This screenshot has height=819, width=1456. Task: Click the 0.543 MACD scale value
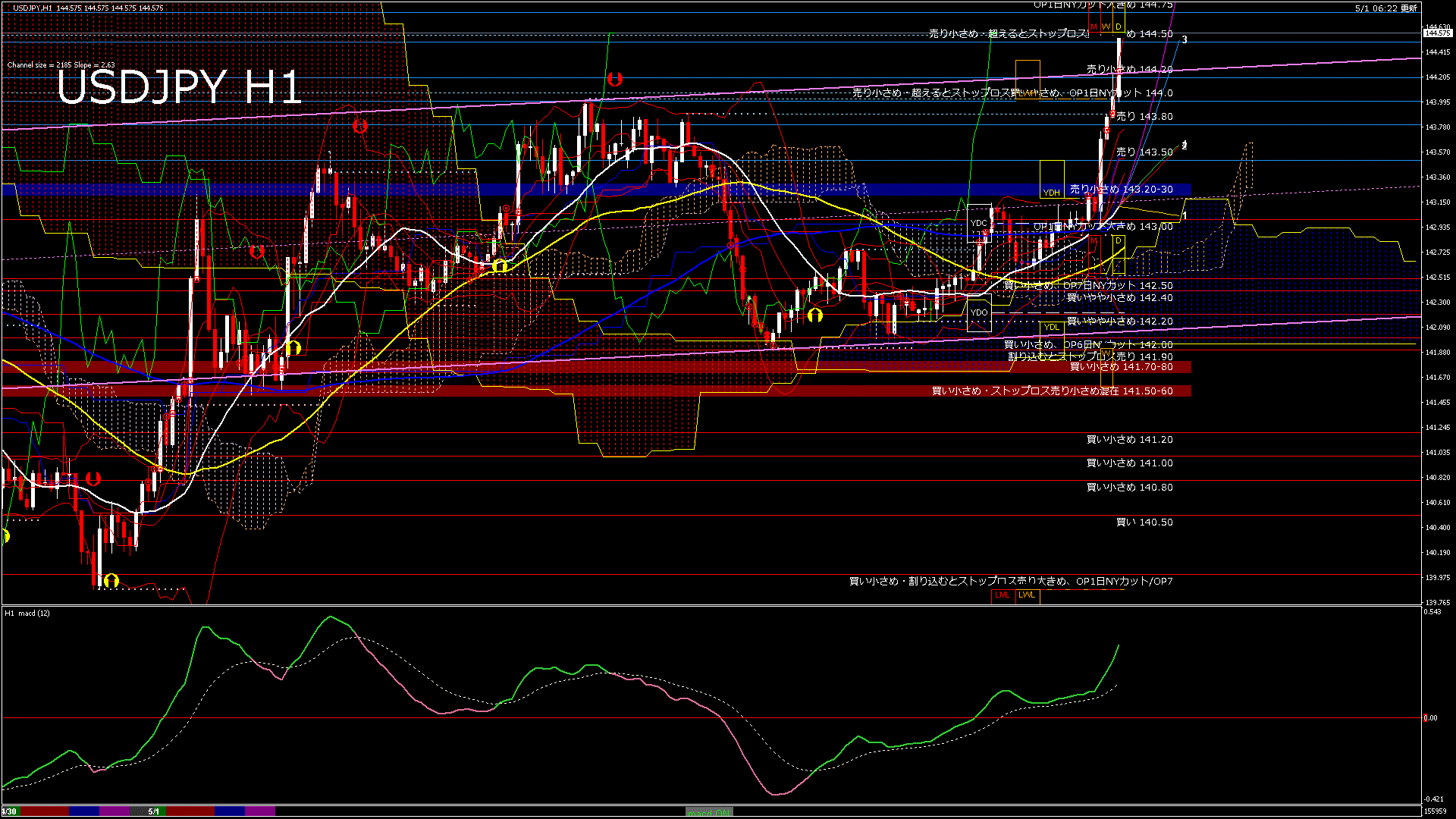tap(1432, 612)
